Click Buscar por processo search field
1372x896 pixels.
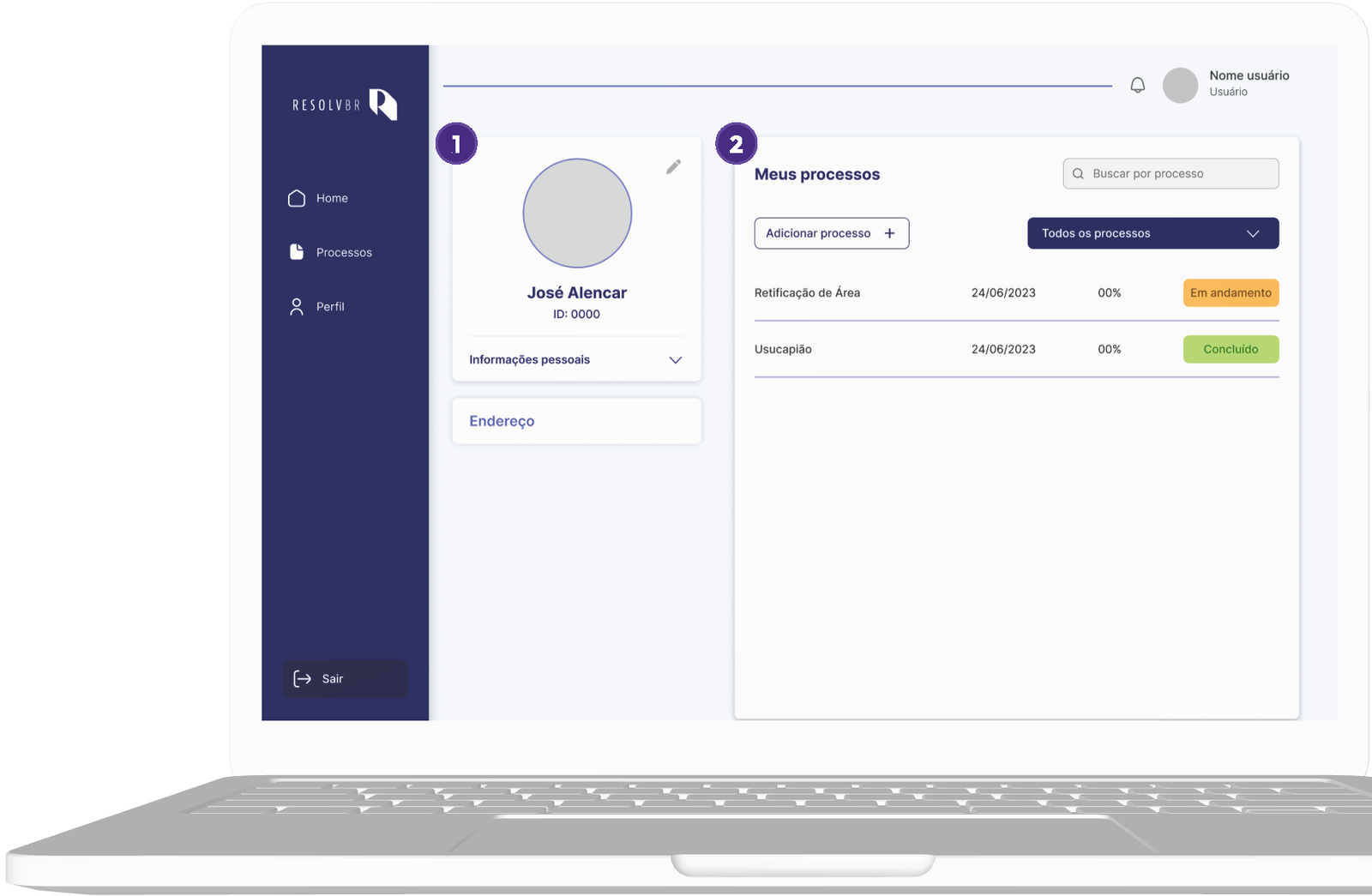coord(1170,173)
